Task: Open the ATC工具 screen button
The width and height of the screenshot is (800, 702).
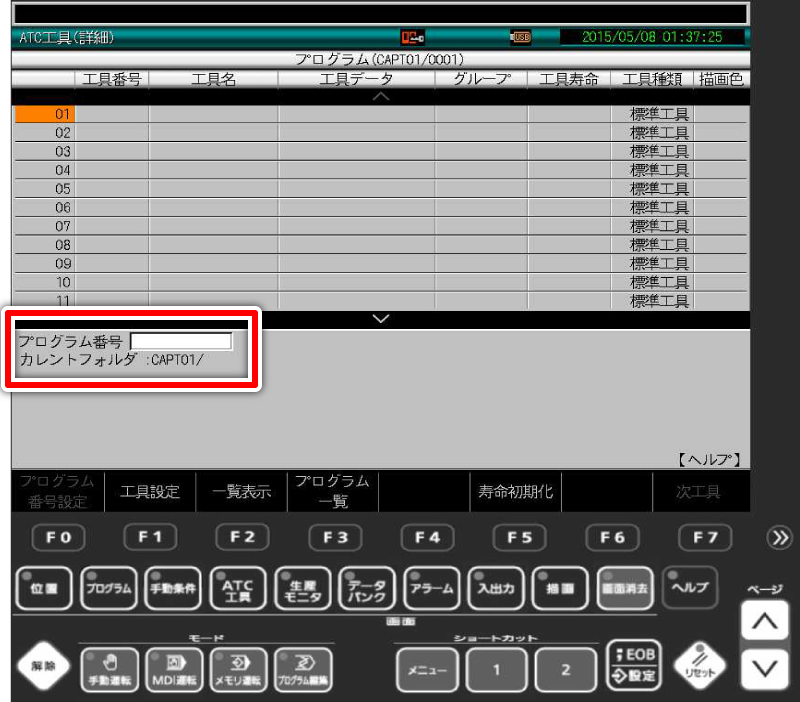Action: (238, 589)
